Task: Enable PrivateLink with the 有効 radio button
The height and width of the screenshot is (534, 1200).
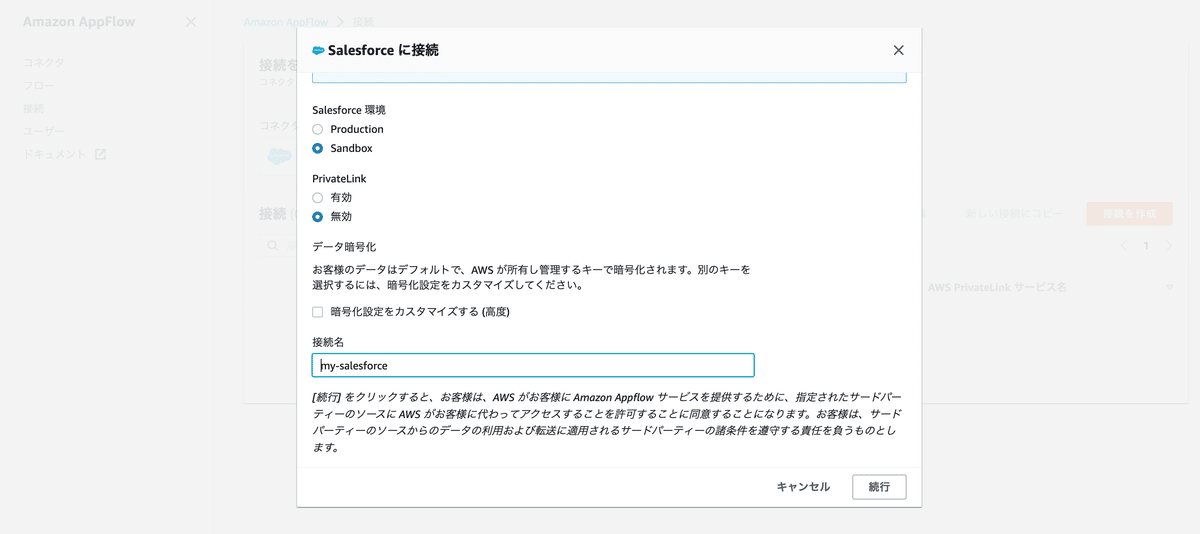Action: (x=318, y=197)
